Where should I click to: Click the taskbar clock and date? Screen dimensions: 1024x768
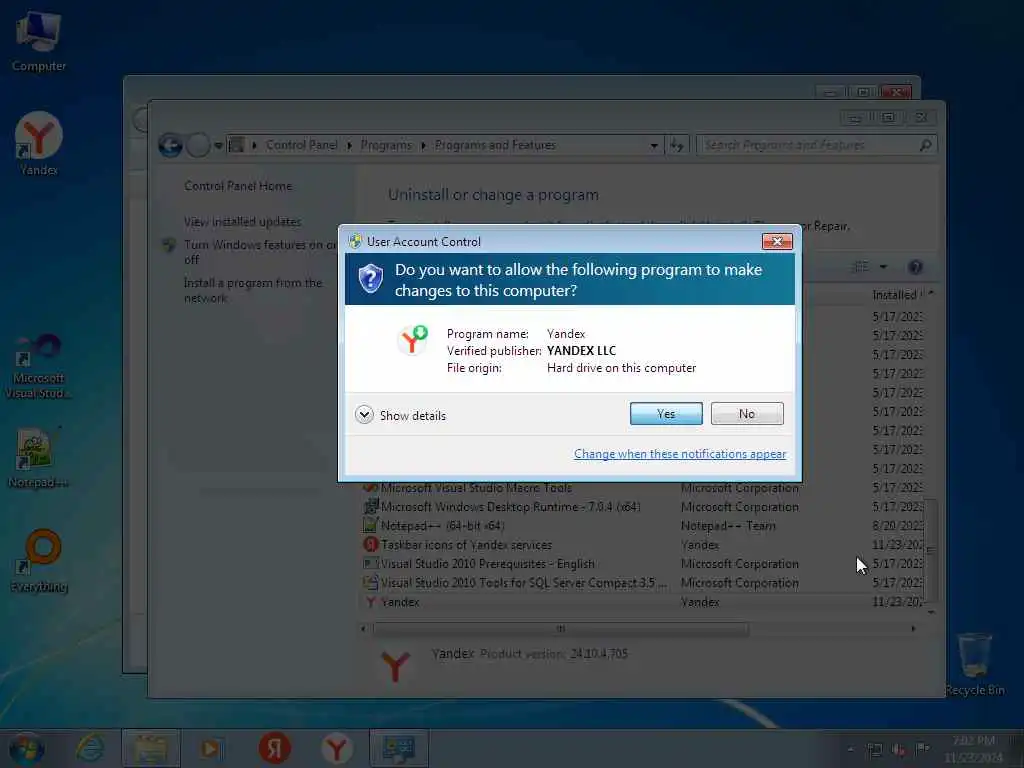point(973,749)
